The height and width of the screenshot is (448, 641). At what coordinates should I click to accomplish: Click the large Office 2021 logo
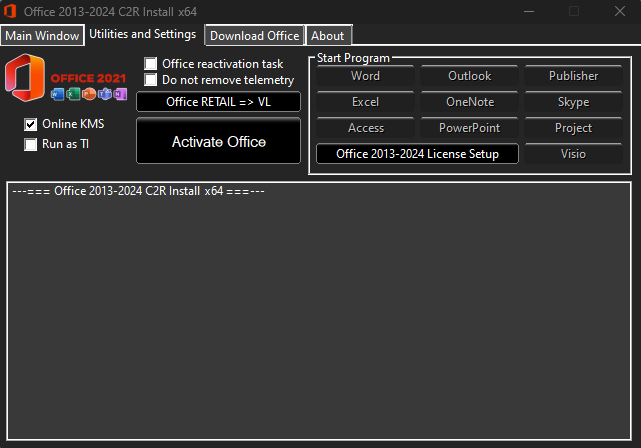pos(25,78)
